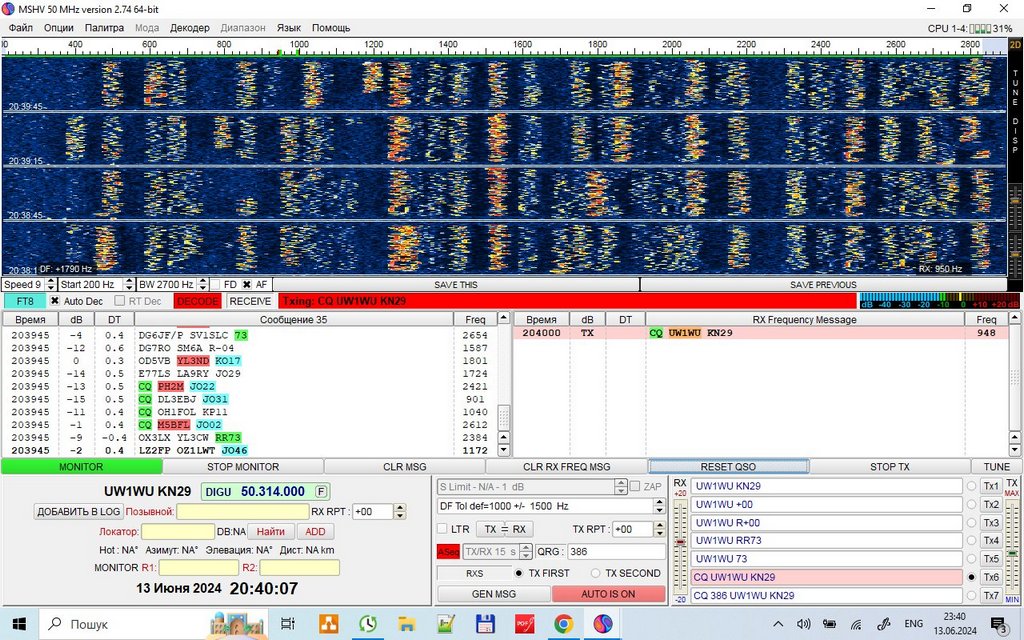Open Windows Start menu
Screen dimensions: 1024x640
(19, 624)
